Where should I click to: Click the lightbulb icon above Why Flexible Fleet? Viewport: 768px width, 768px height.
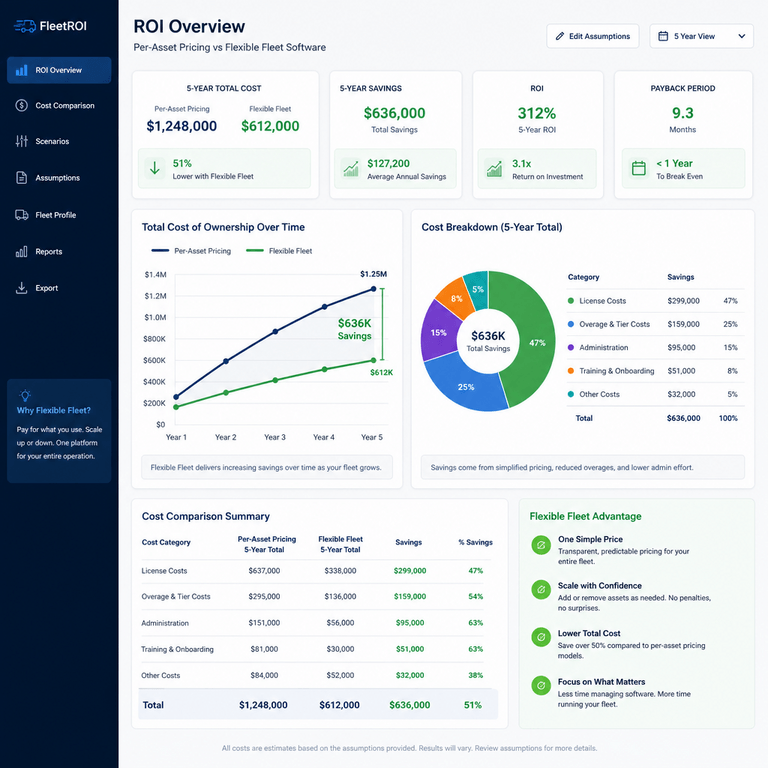25,395
